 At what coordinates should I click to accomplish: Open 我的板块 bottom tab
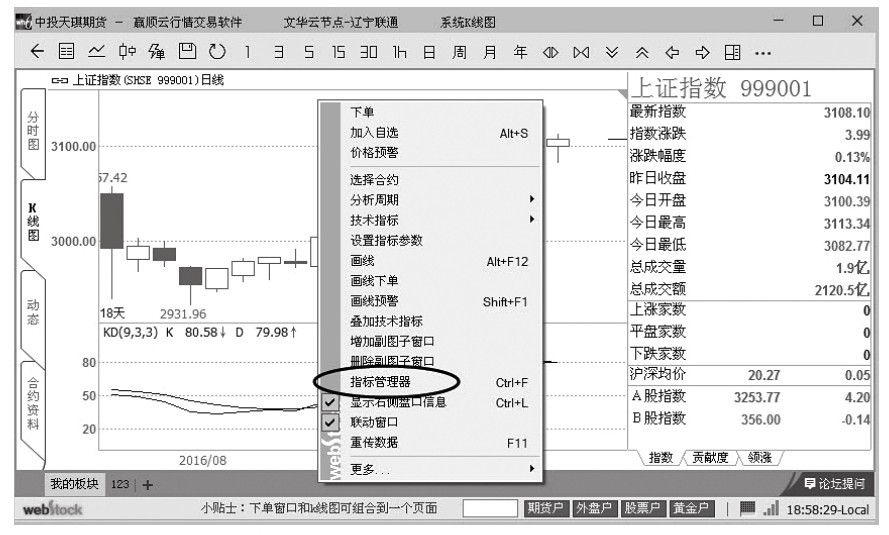[x=74, y=484]
